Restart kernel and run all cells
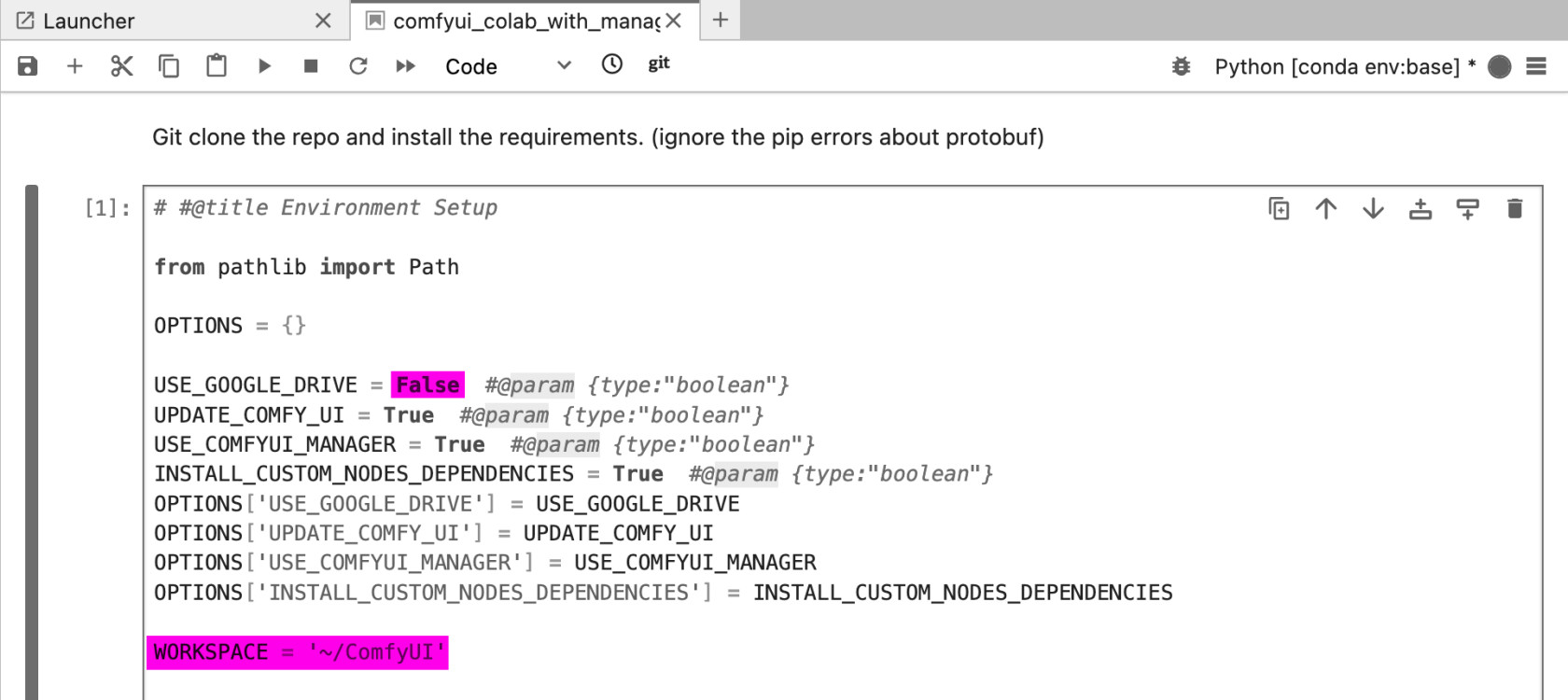The height and width of the screenshot is (700, 1568). (x=406, y=66)
